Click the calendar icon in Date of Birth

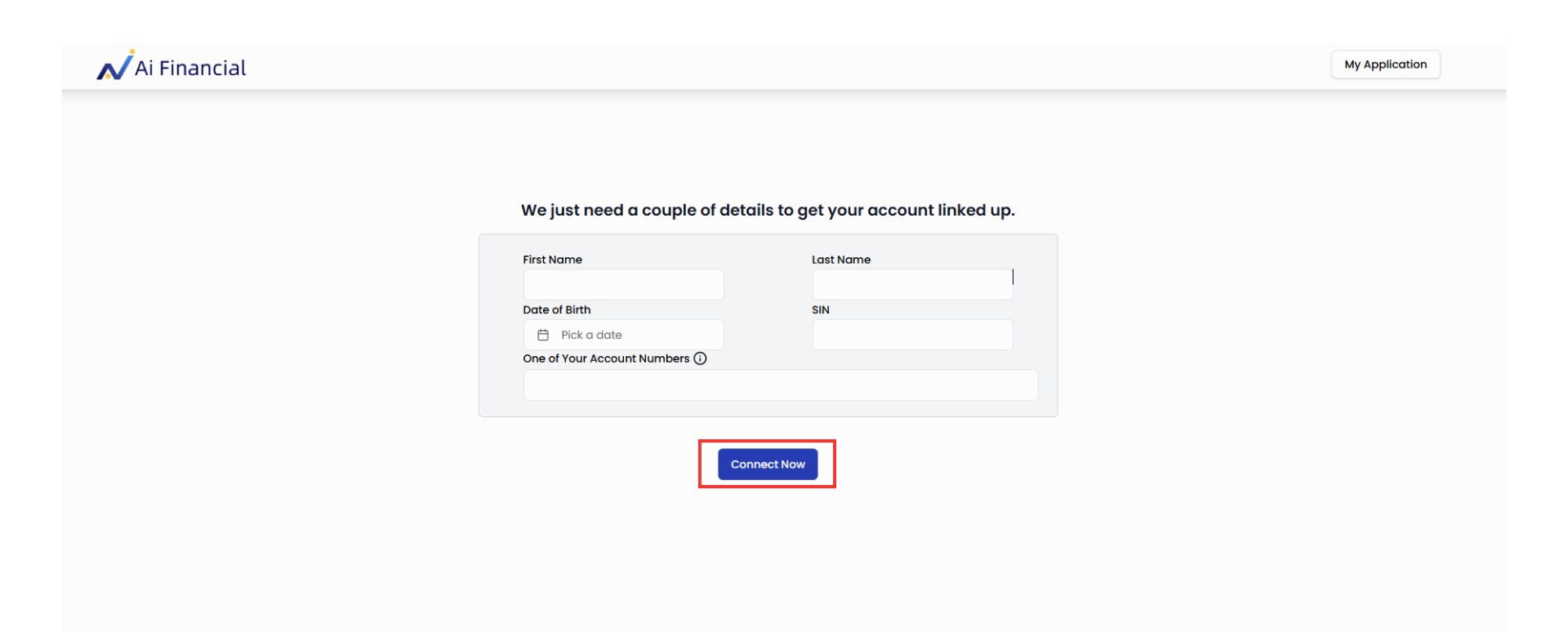coord(543,335)
